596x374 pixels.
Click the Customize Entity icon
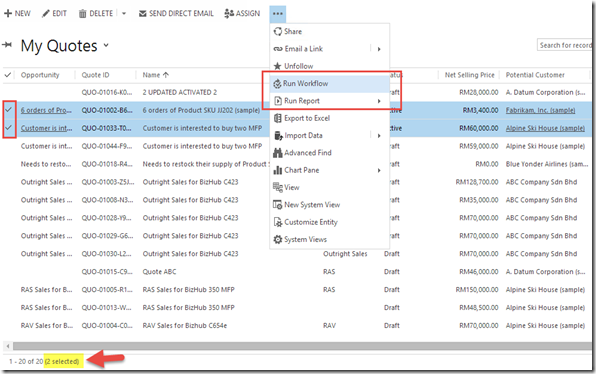tap(278, 222)
